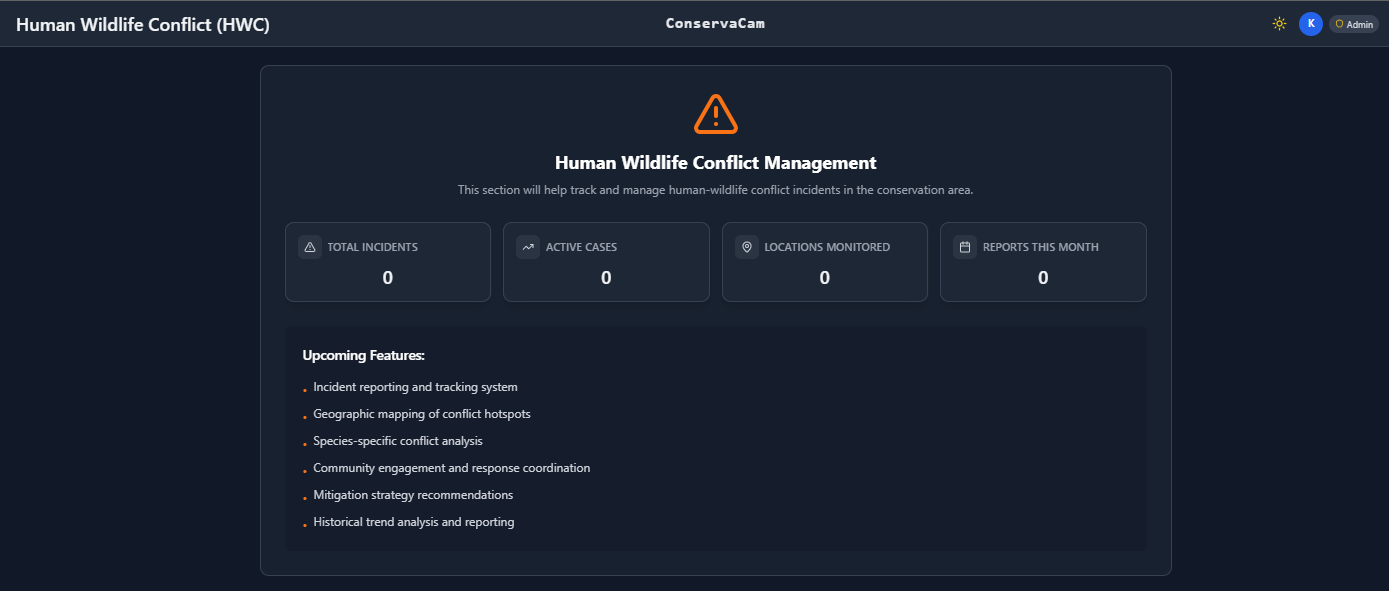Screen dimensions: 1389x591
Task: Click the Locations Monitored map pin icon
Action: click(x=747, y=247)
